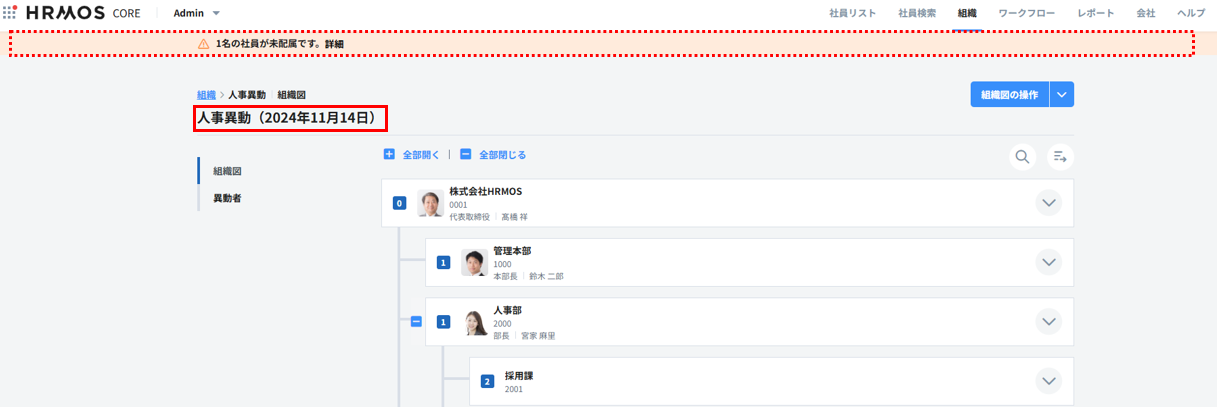Viewport: 1217px width, 407px height.
Task: Click the 組織 breadcrumb link
Action: coord(206,95)
